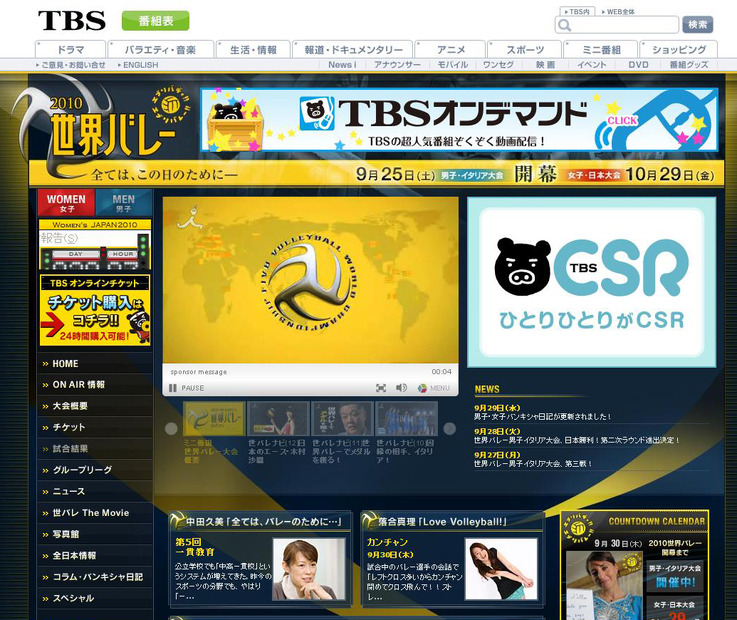Switch to the ENGLISH site link
Screen dimensions: 737x620
coord(138,65)
